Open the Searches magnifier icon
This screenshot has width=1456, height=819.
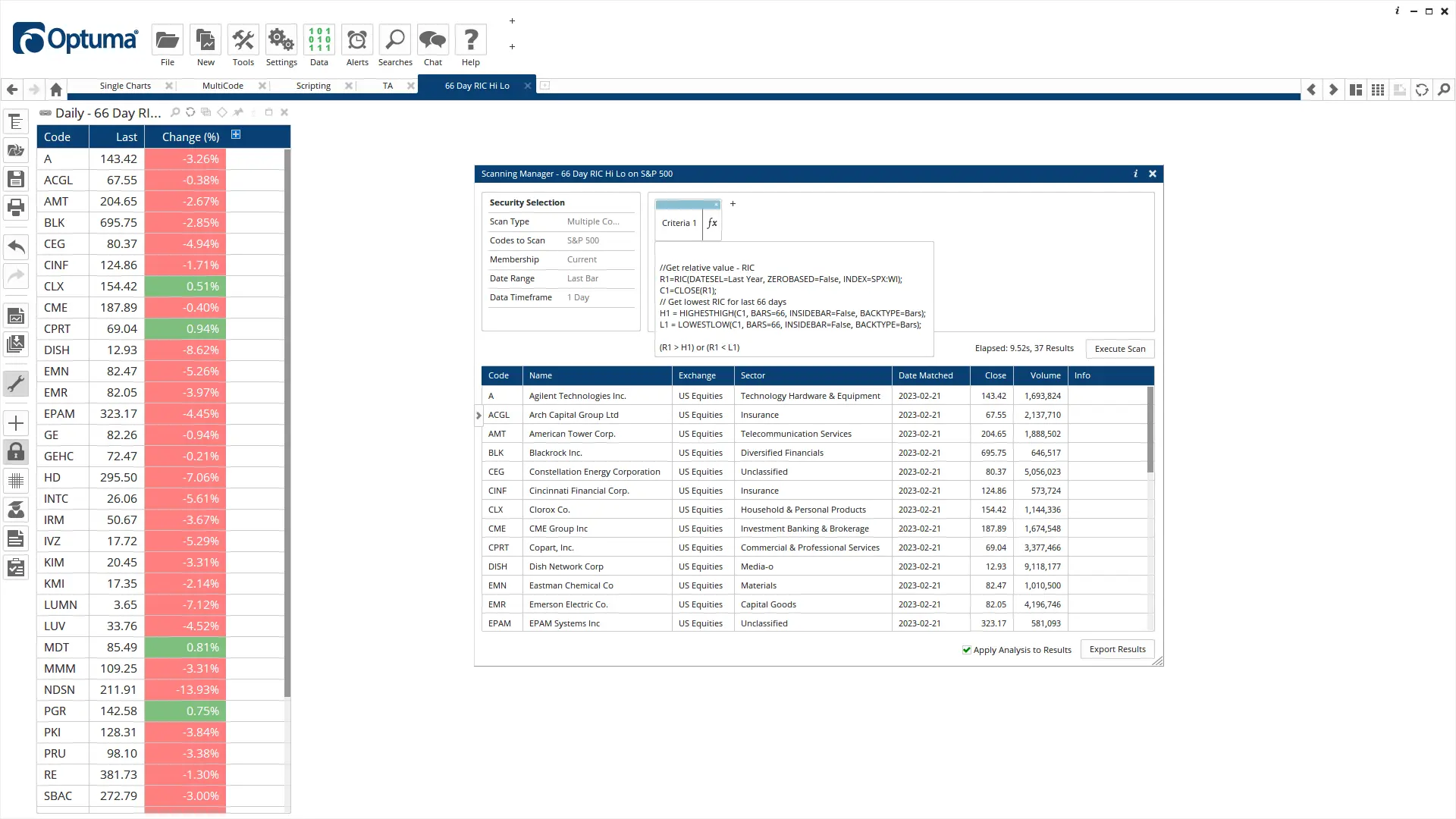[395, 40]
